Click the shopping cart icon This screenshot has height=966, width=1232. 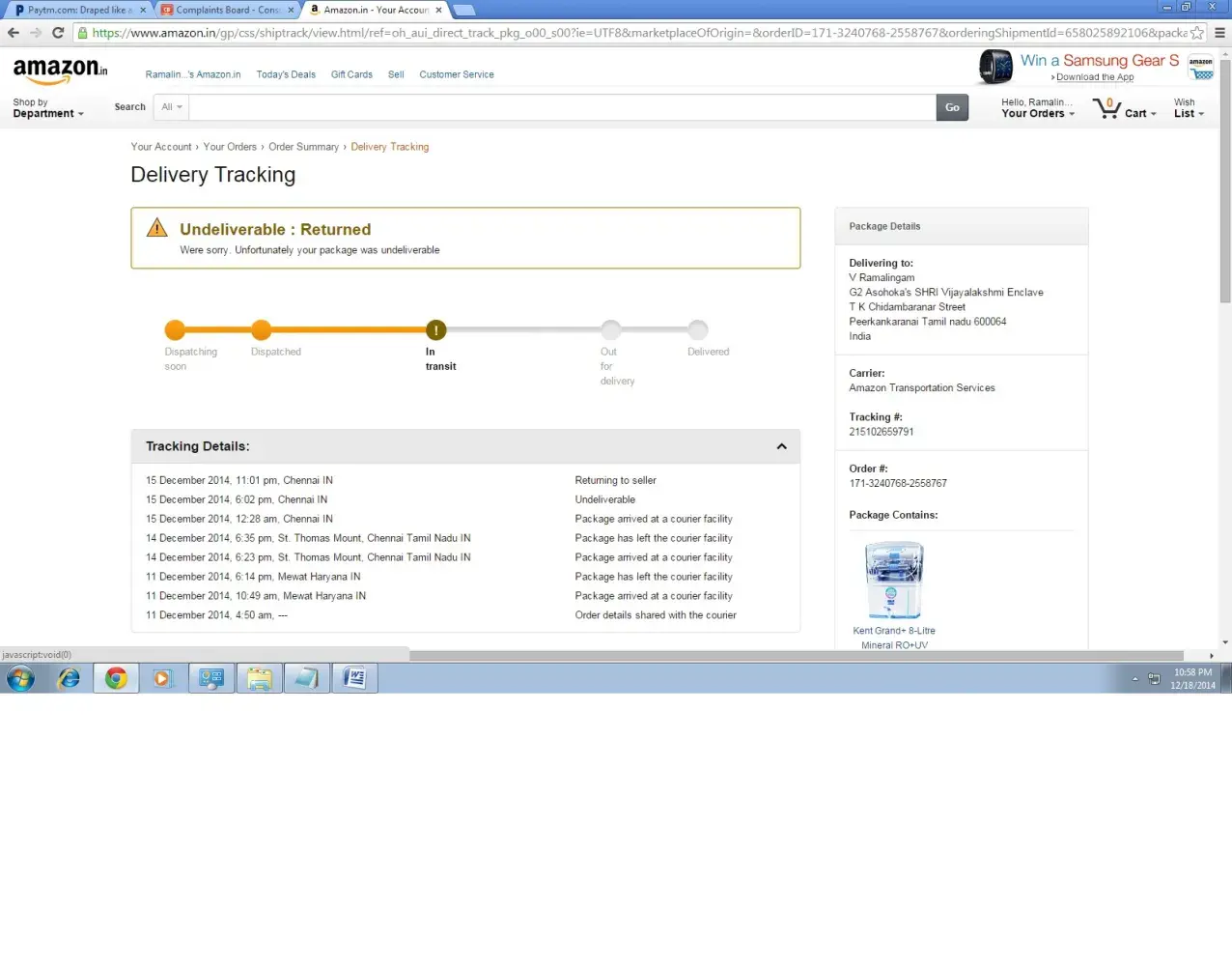point(1106,107)
